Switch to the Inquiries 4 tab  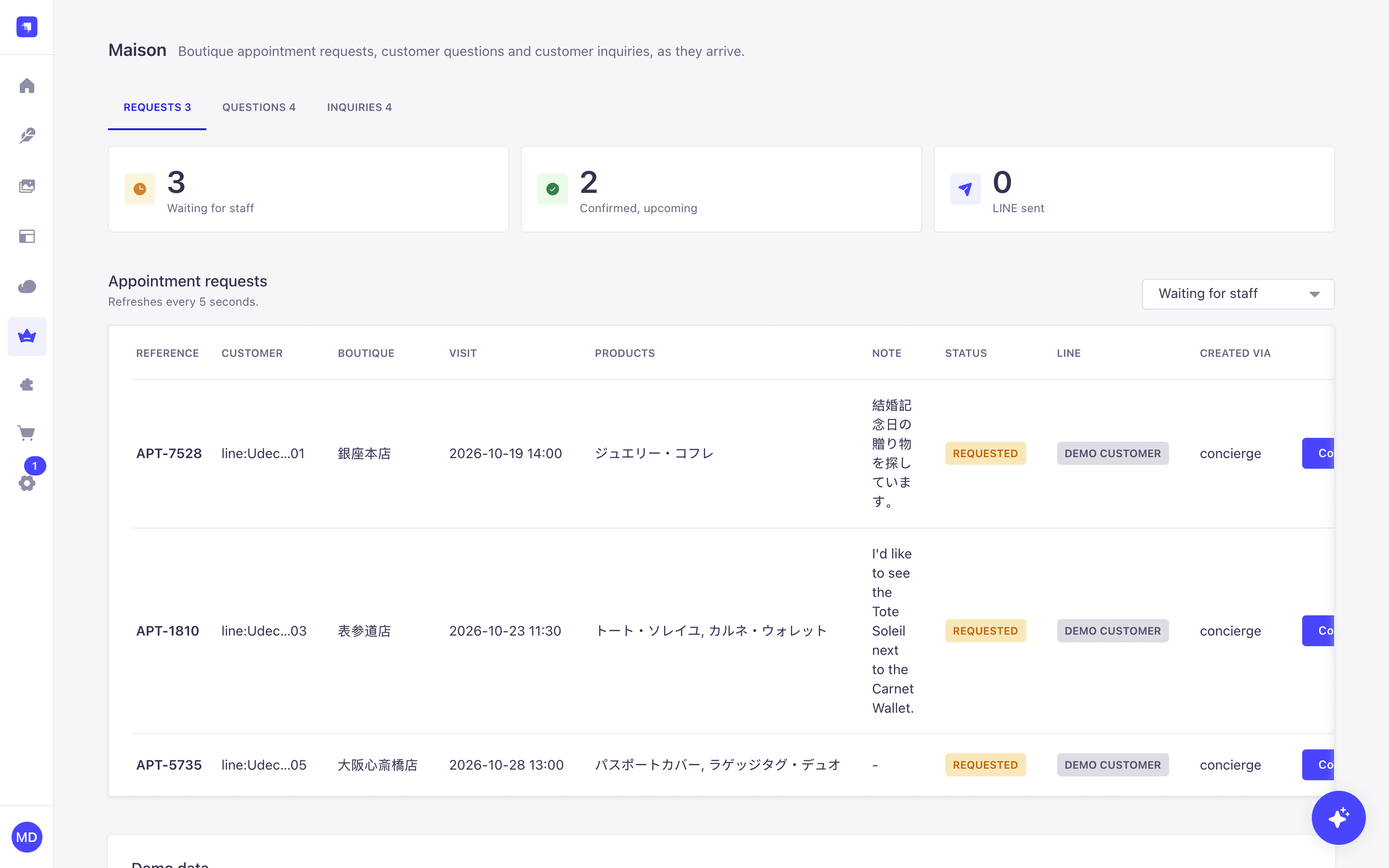coord(359,108)
